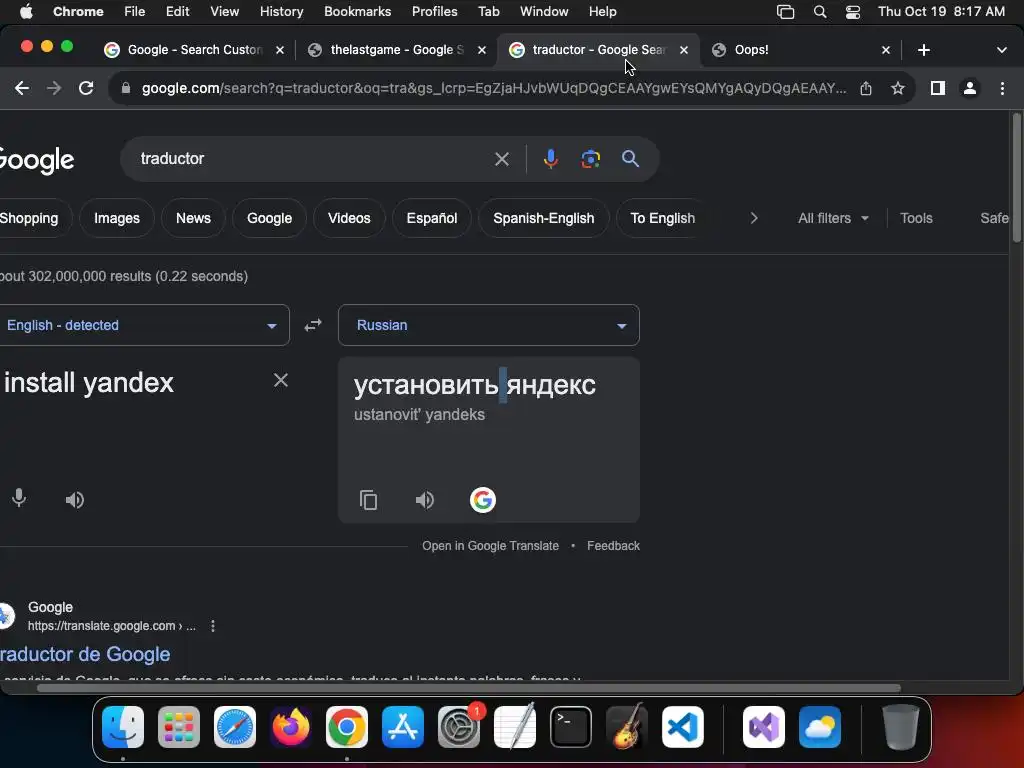
Task: Open Safari from the dock
Action: point(235,727)
